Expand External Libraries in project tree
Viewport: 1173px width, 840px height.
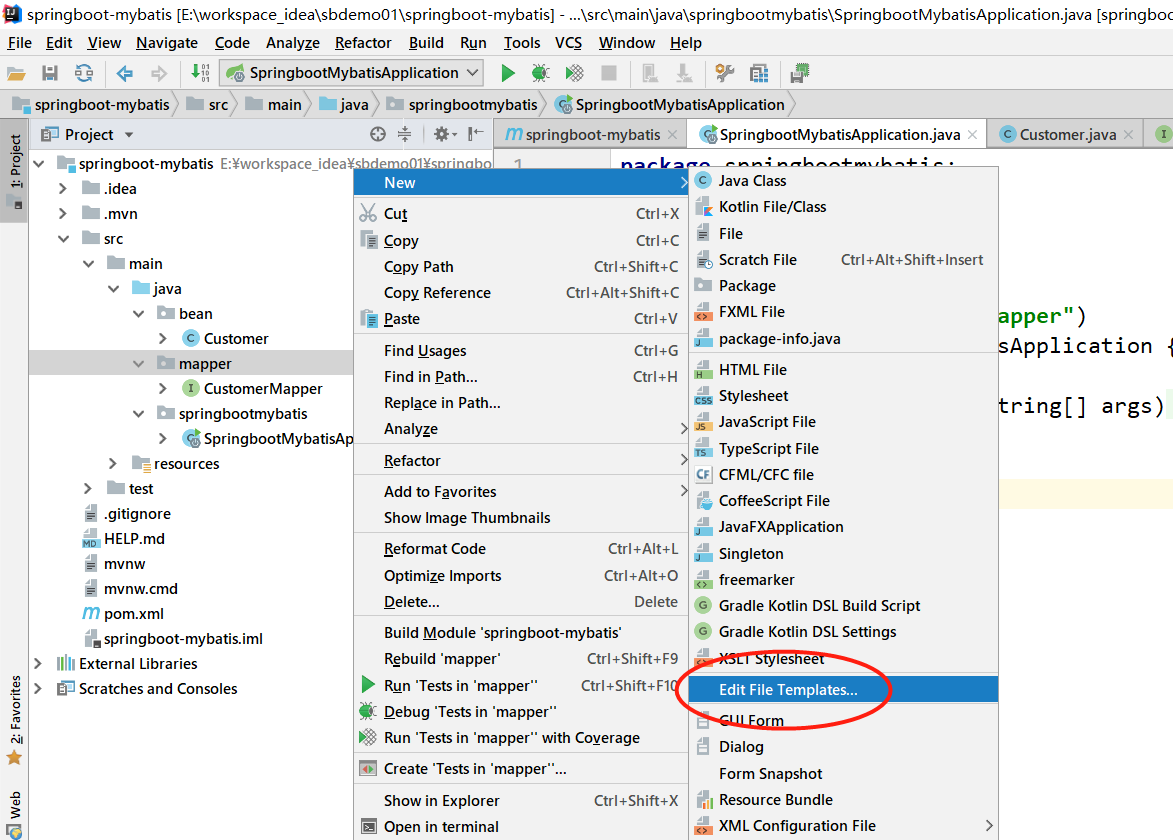click(x=38, y=664)
